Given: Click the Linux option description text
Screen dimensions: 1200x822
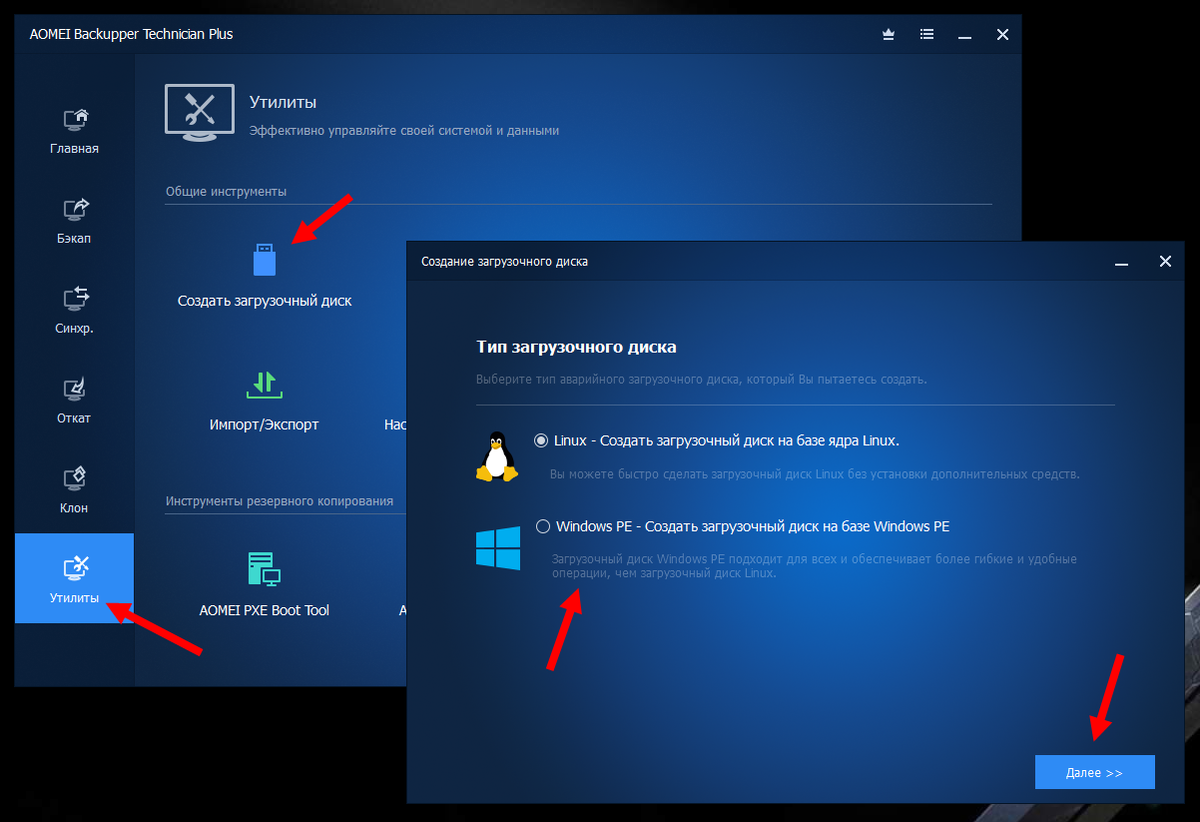Looking at the screenshot, I should coord(815,474).
